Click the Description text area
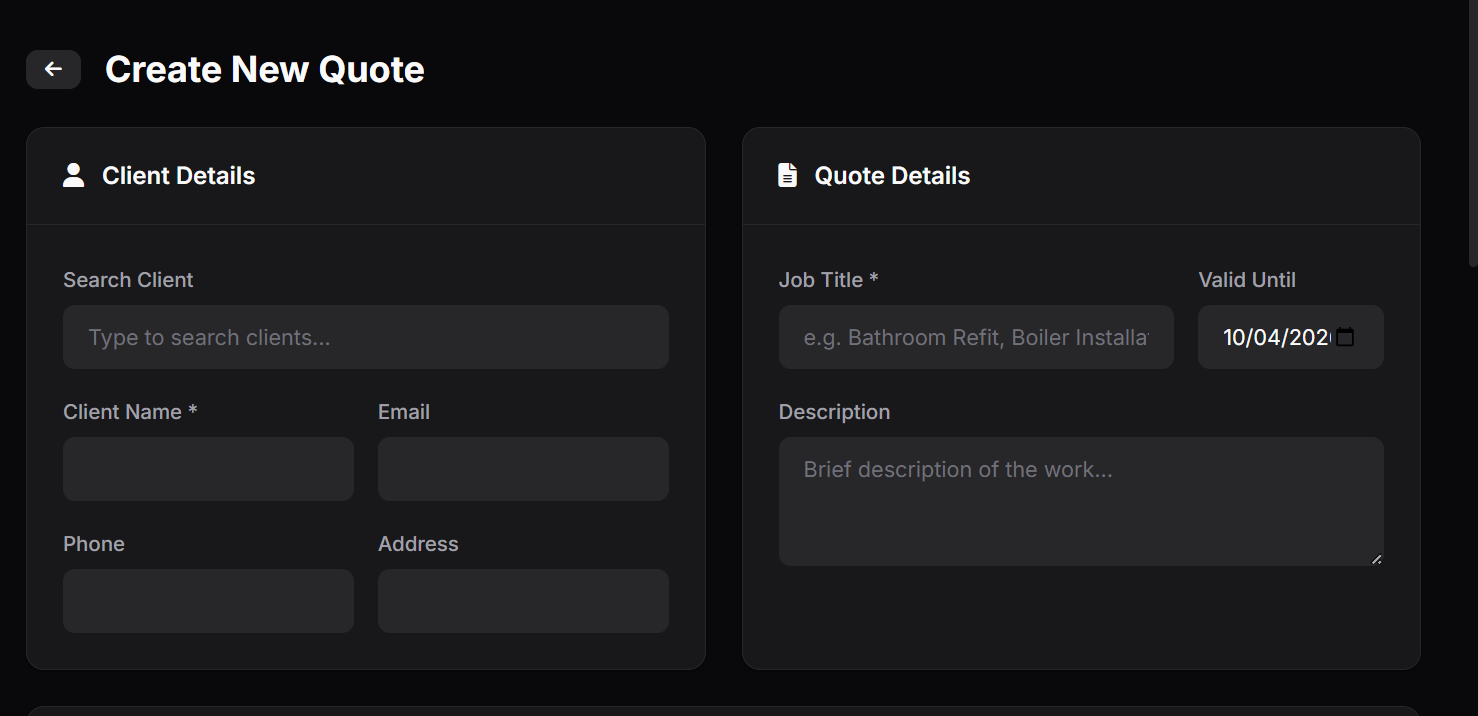This screenshot has height=716, width=1478. point(1080,500)
